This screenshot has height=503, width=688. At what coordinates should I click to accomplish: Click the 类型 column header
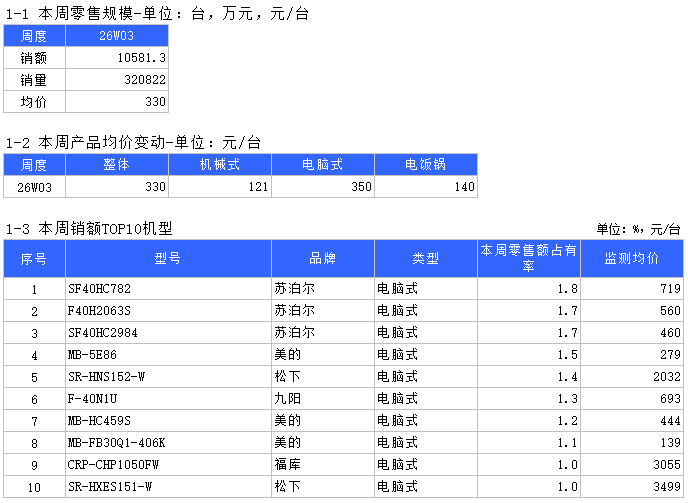coord(426,259)
